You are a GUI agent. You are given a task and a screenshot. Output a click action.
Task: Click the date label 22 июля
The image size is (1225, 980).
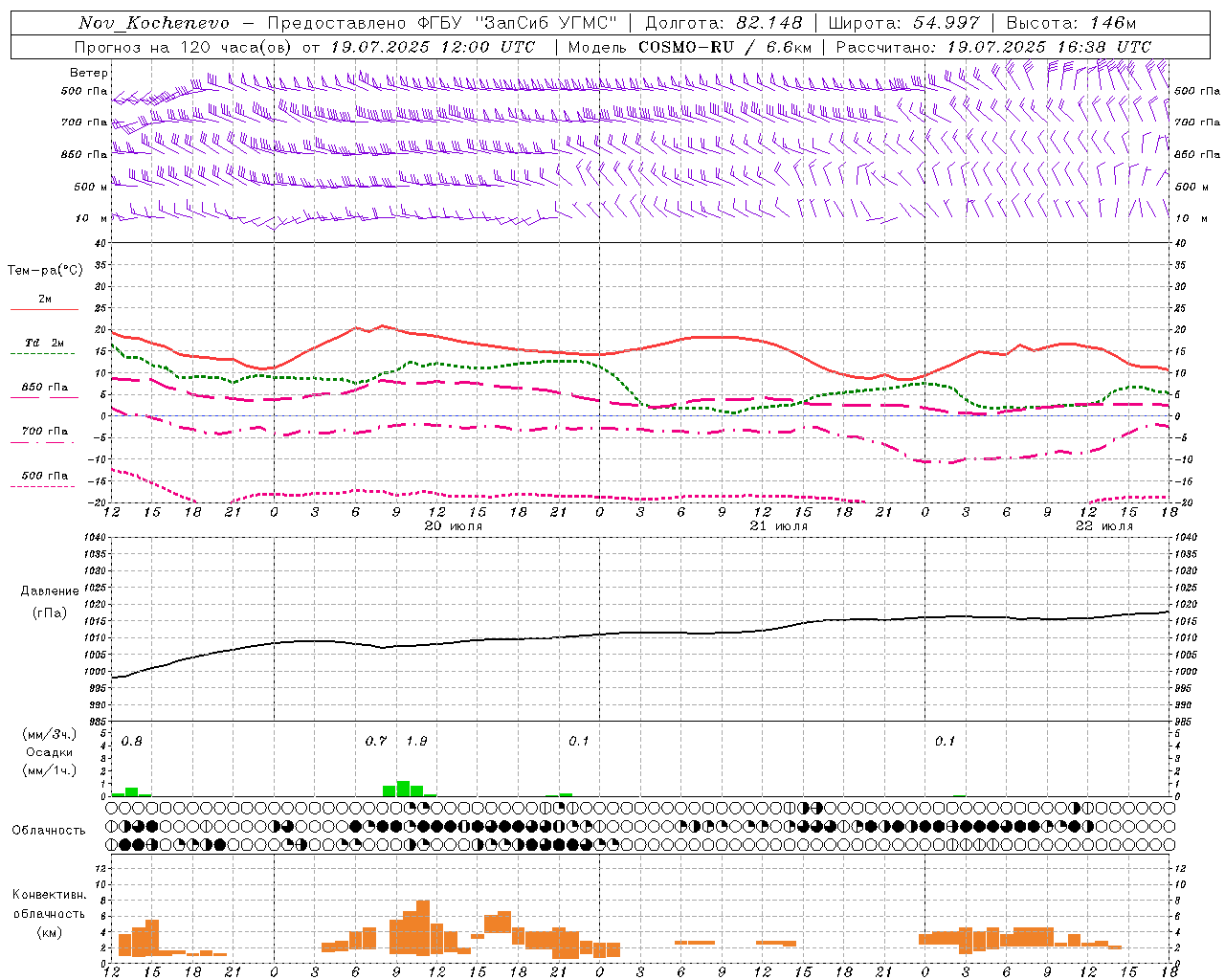(x=1103, y=526)
